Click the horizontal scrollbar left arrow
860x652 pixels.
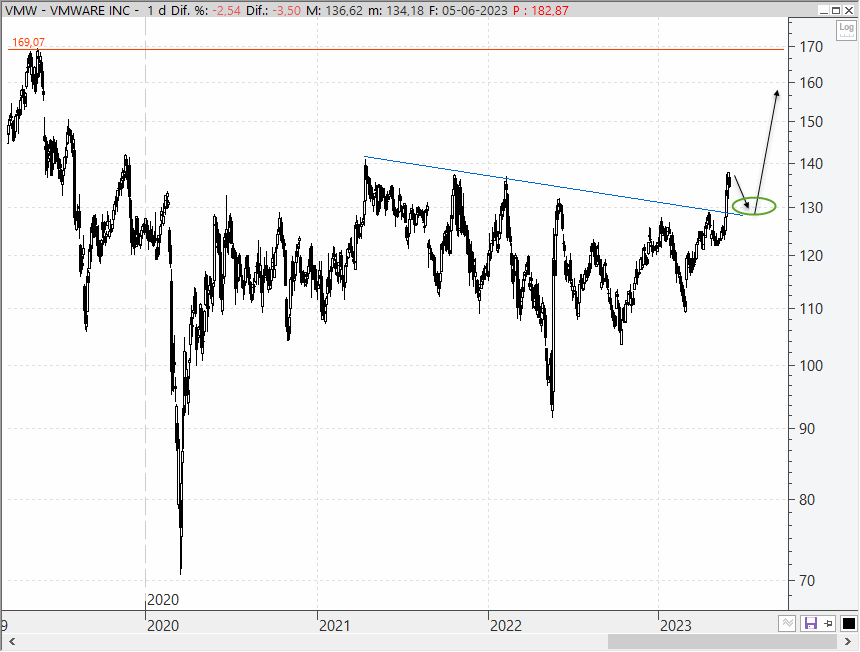click(x=12, y=641)
